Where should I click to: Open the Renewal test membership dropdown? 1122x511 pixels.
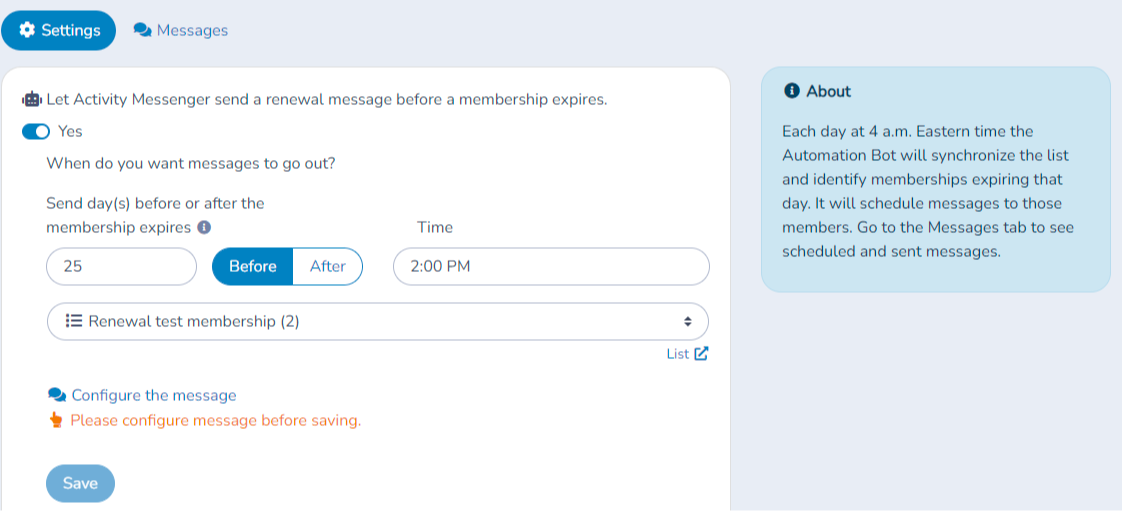click(x=378, y=321)
